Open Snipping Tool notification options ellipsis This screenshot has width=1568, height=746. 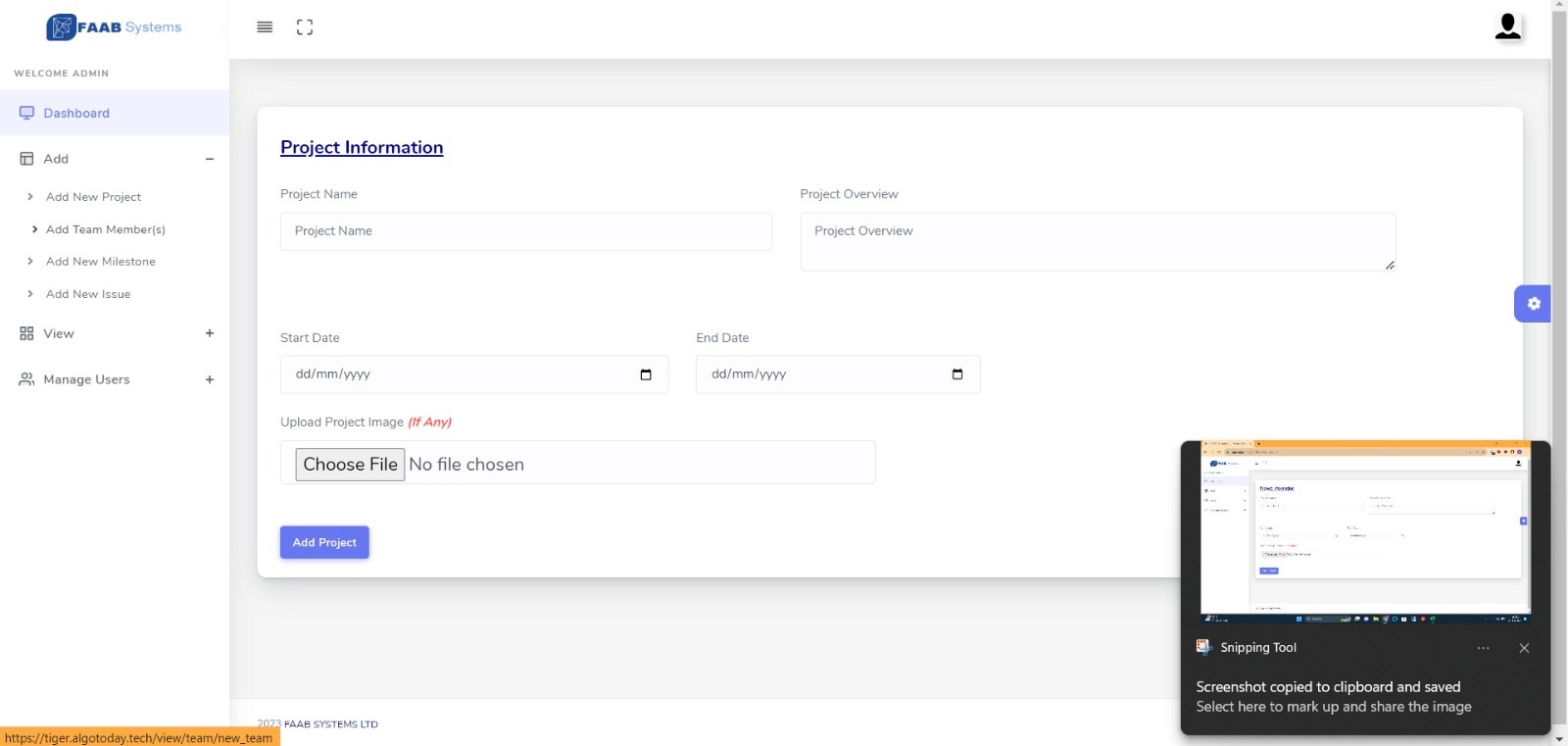(x=1483, y=648)
